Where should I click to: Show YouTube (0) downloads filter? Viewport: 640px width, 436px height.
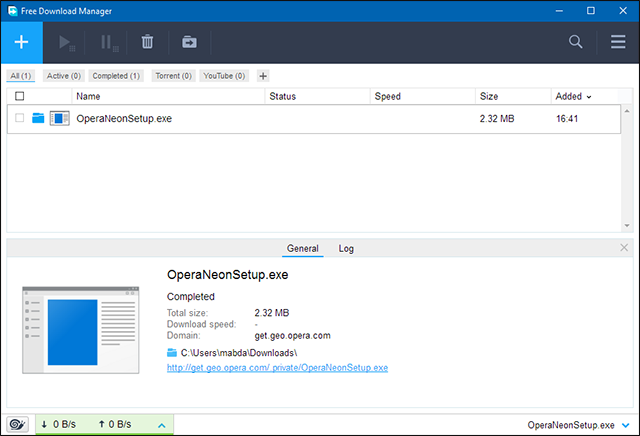pos(224,76)
